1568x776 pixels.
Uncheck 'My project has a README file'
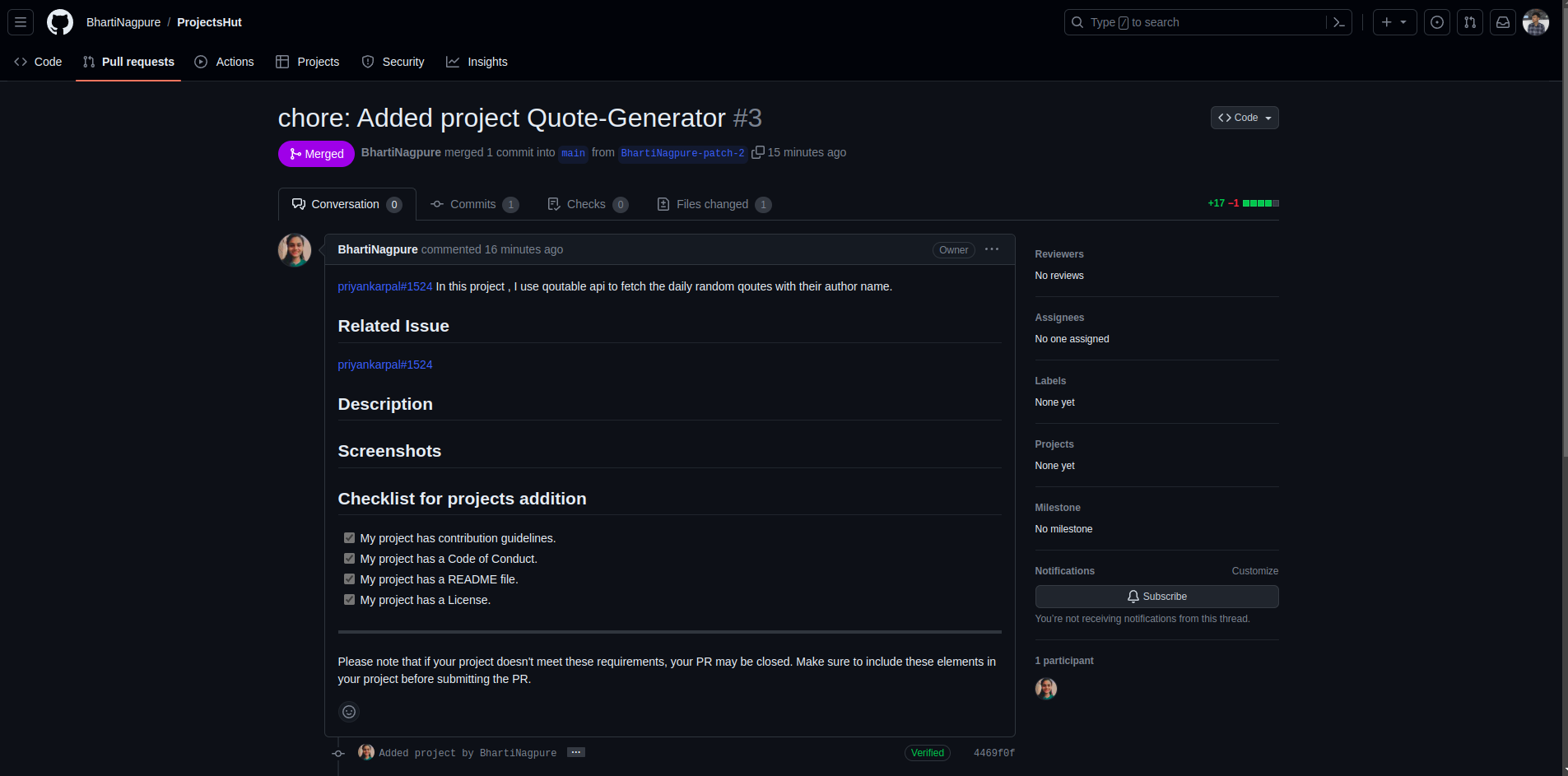coord(350,579)
